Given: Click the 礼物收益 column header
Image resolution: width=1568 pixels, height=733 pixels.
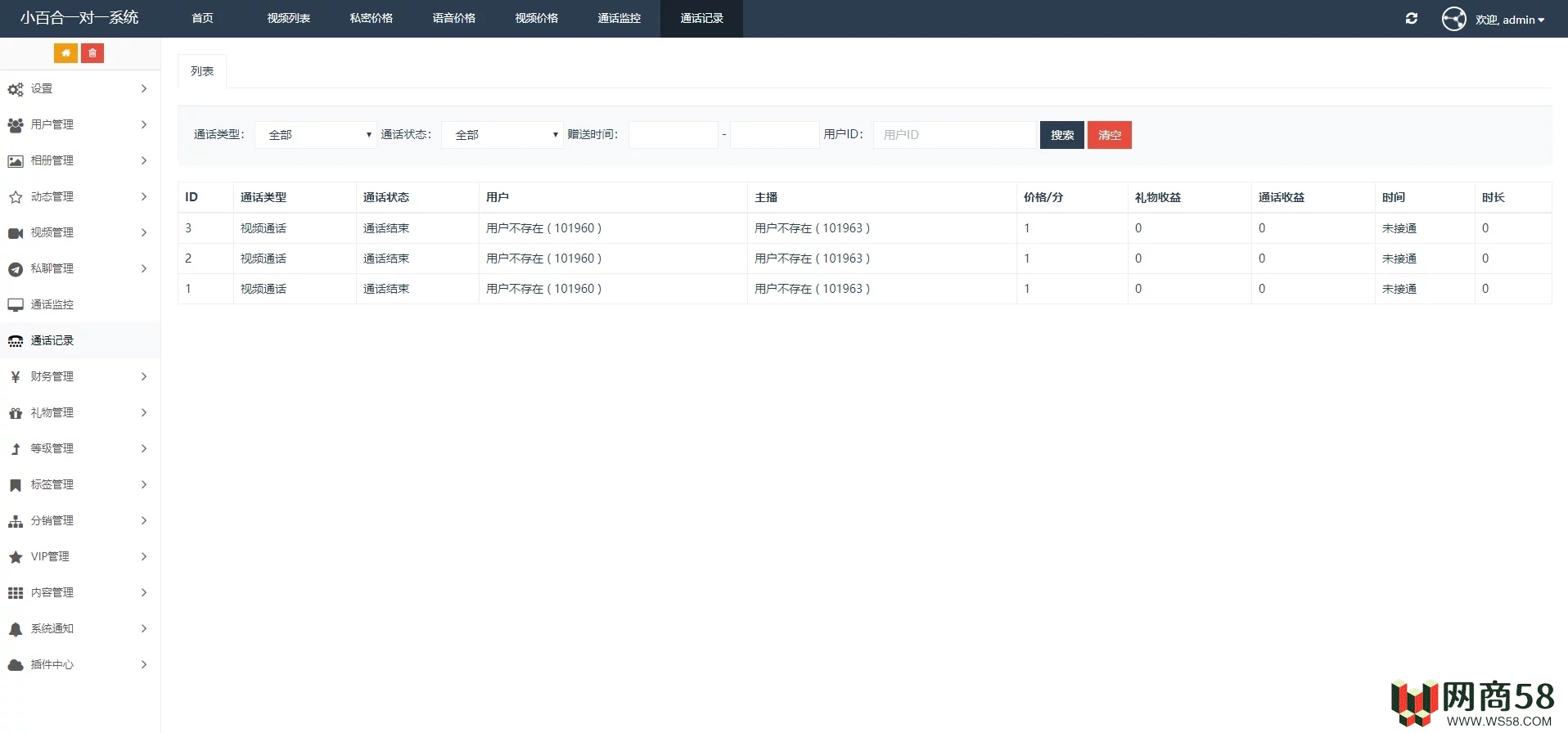Looking at the screenshot, I should point(1158,197).
